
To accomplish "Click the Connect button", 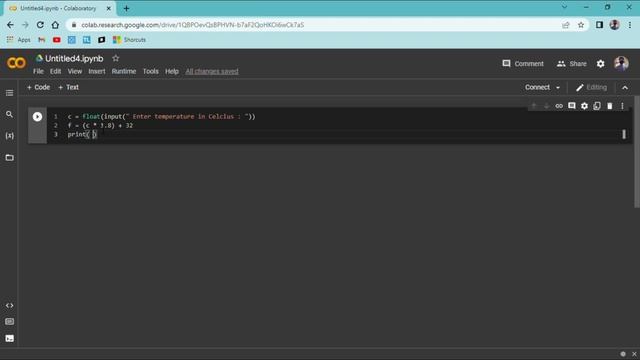I will [x=537, y=87].
